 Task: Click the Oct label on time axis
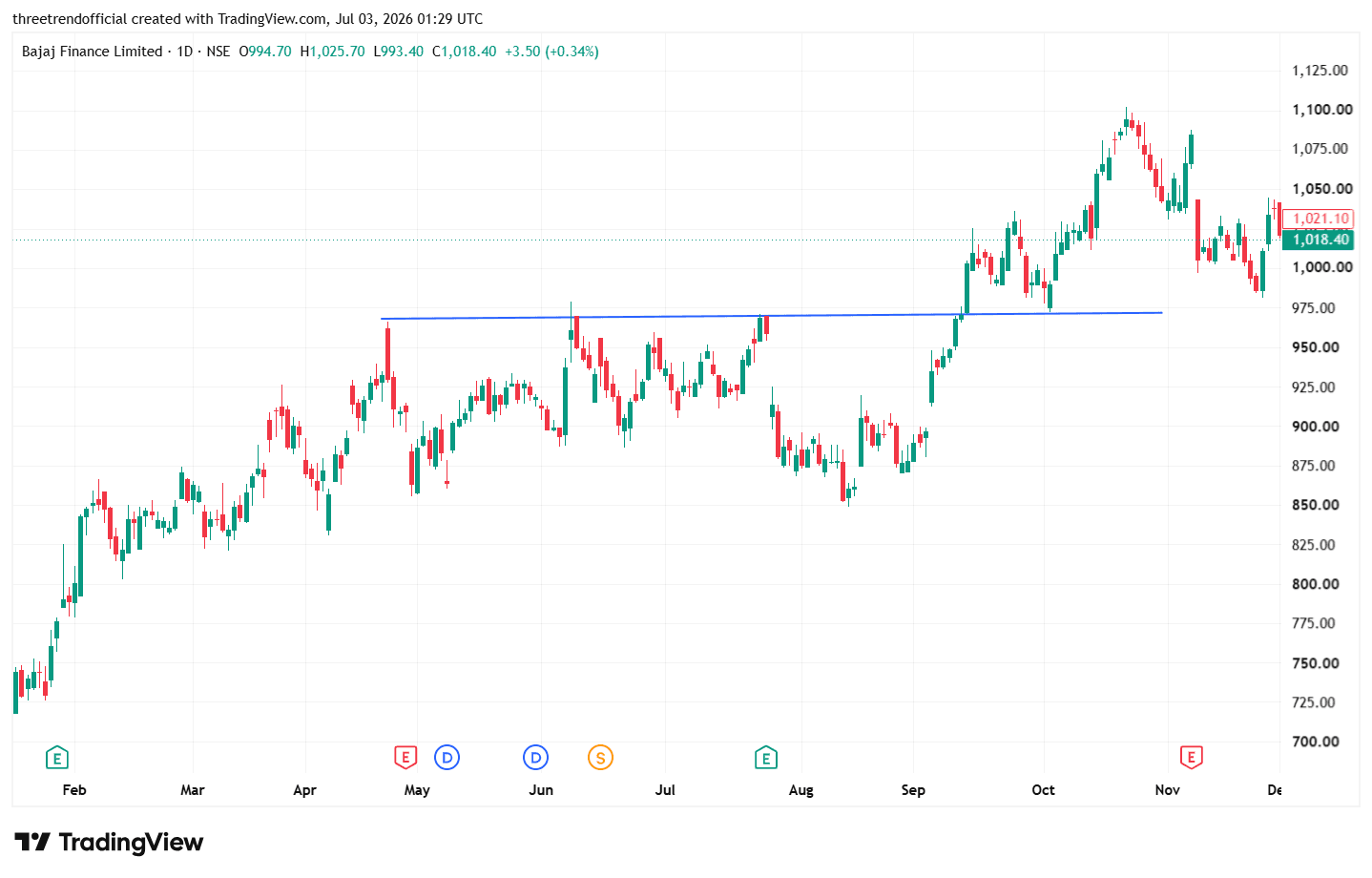(x=1043, y=790)
